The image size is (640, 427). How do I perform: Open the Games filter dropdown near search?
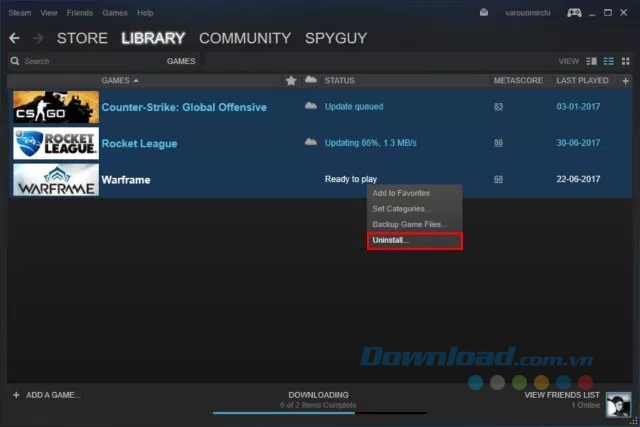point(181,62)
